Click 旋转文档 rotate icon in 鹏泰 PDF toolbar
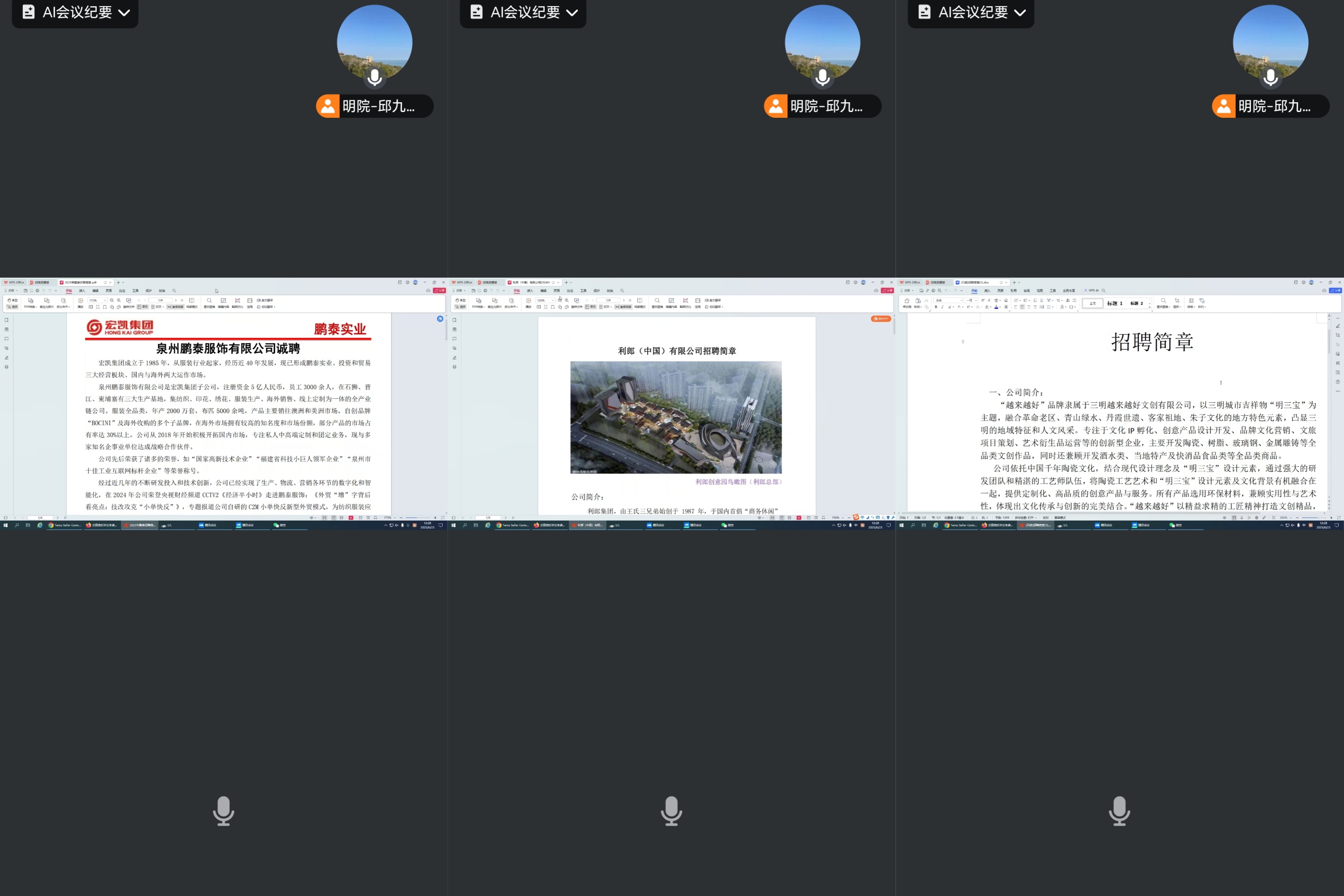Viewport: 1344px width, 896px height. 129,301
